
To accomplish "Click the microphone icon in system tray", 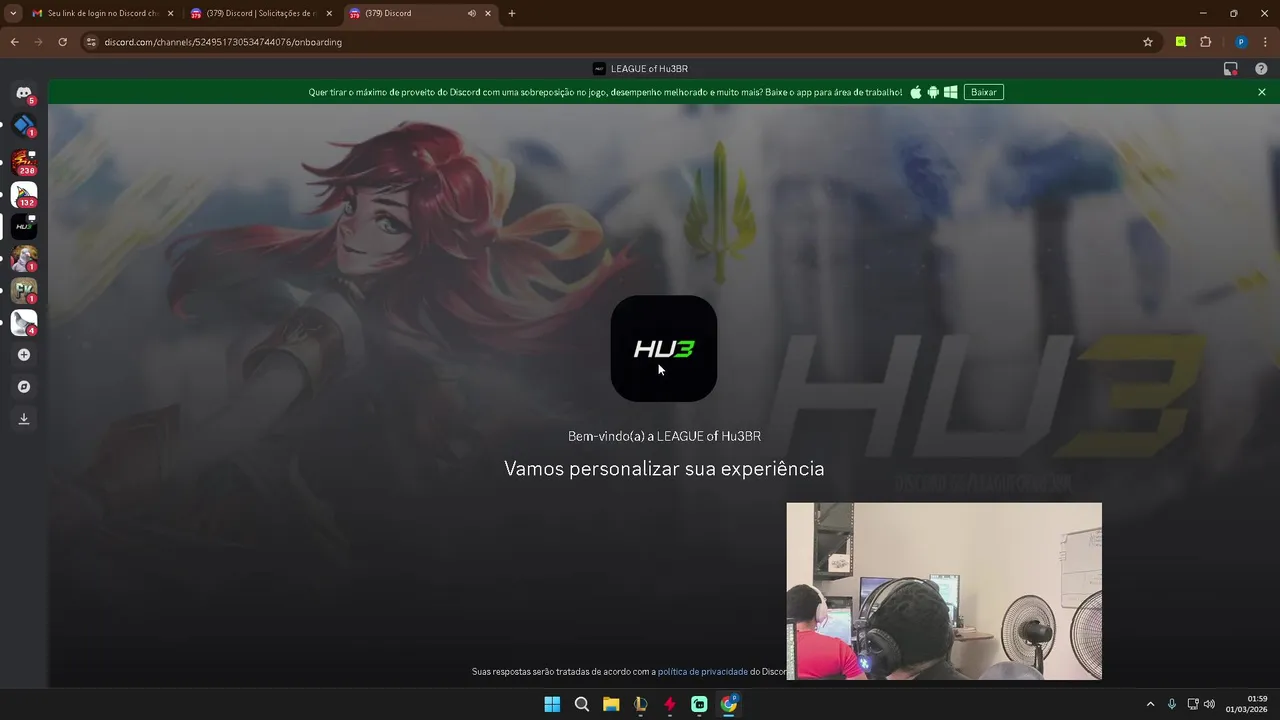I will pyautogui.click(x=1172, y=704).
